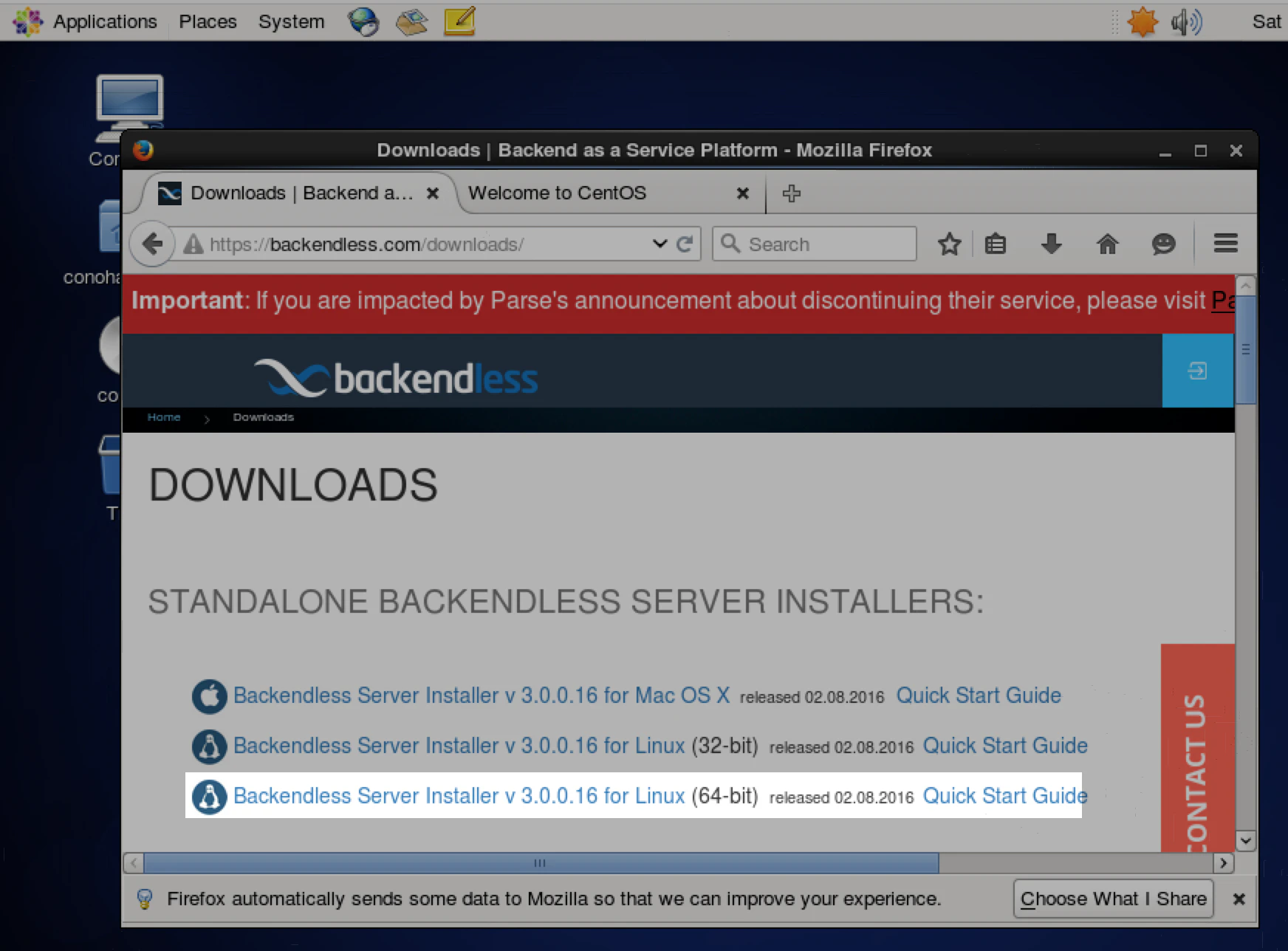This screenshot has height=951, width=1288.
Task: Click the CONTACT US side tab
Action: click(x=1197, y=748)
